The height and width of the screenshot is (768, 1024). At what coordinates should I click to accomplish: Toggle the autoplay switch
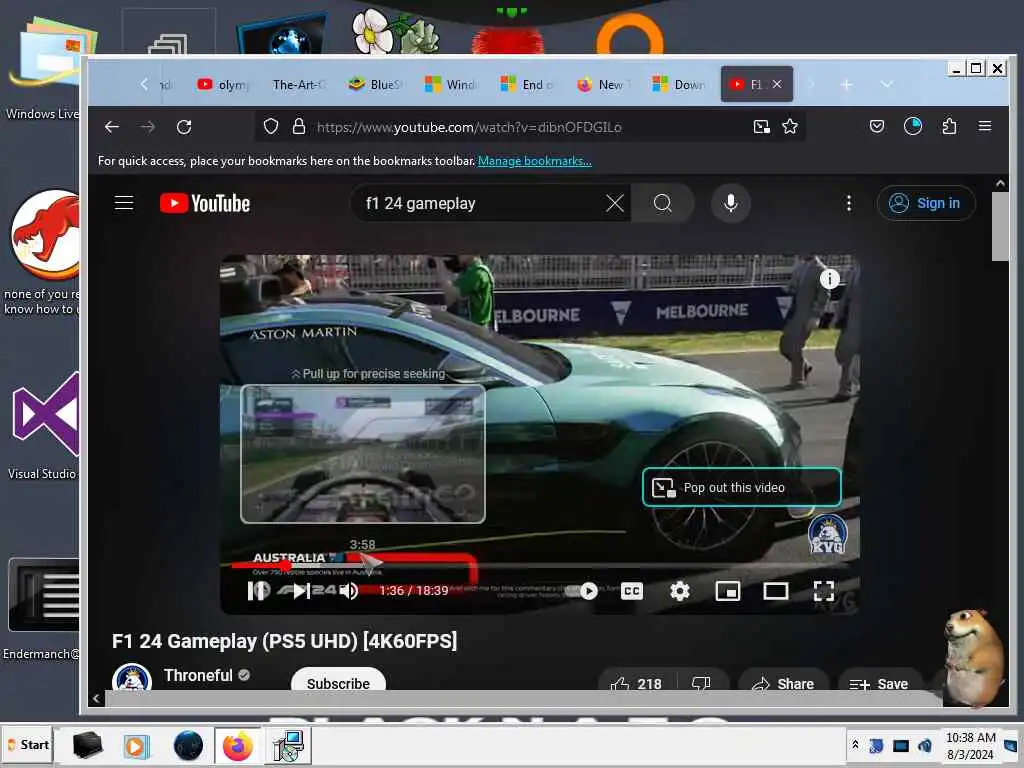tap(583, 591)
